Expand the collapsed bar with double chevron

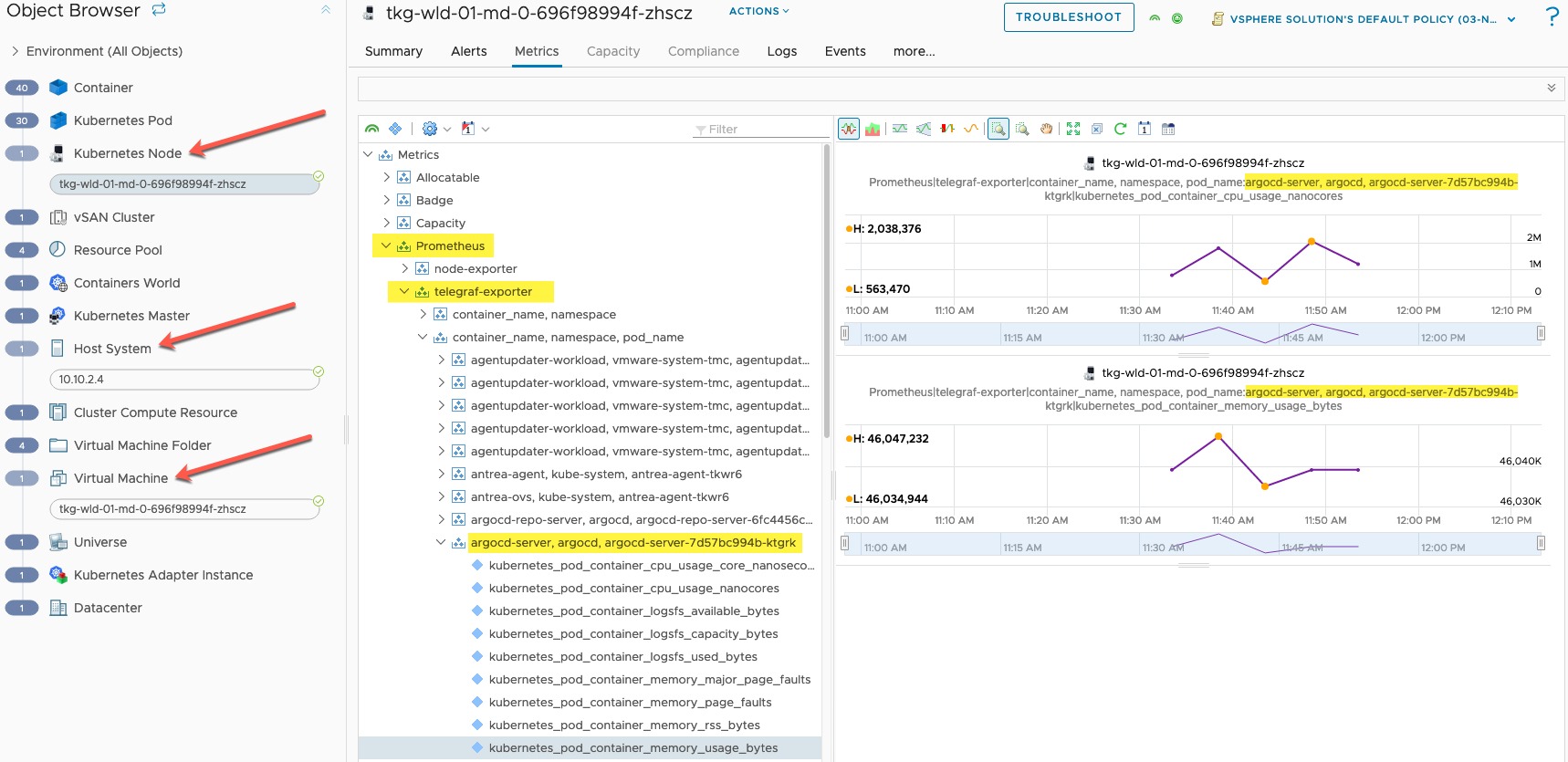click(1551, 89)
